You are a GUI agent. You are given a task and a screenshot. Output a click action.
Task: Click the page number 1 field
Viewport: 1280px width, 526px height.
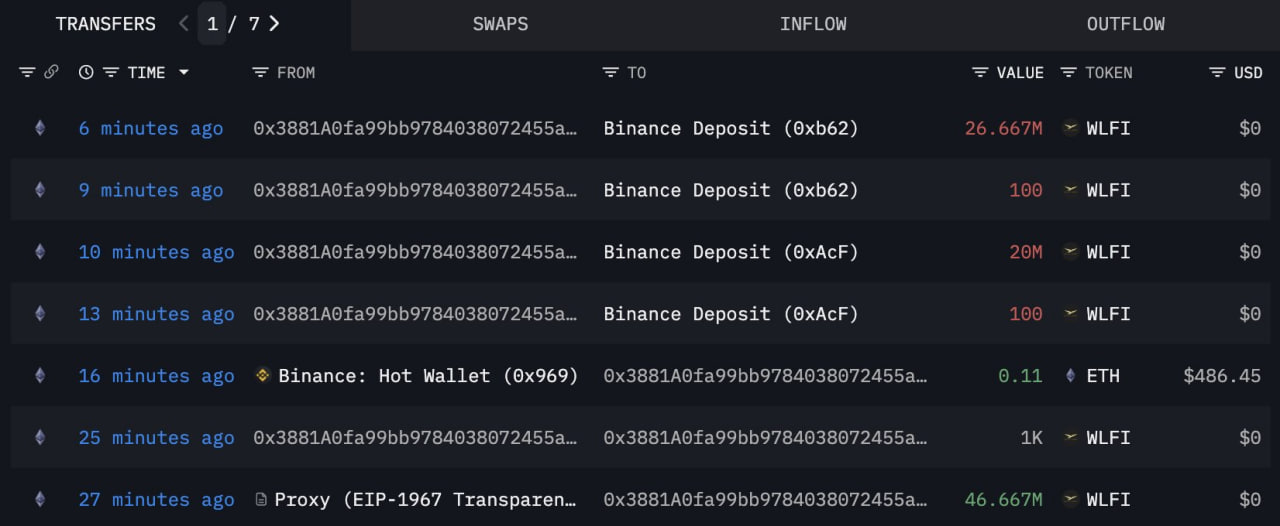(212, 23)
